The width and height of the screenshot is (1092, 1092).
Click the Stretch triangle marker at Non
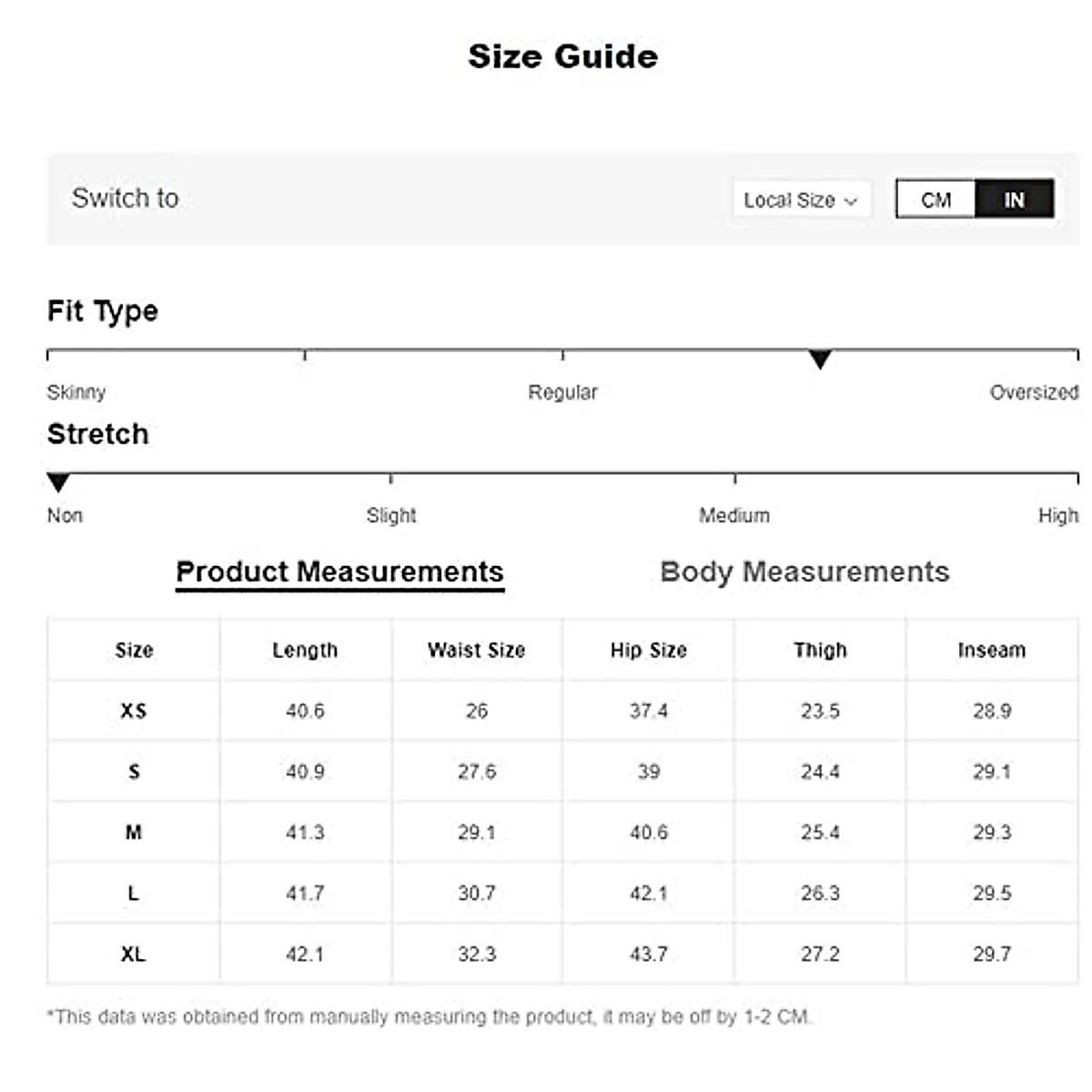pos(58,482)
